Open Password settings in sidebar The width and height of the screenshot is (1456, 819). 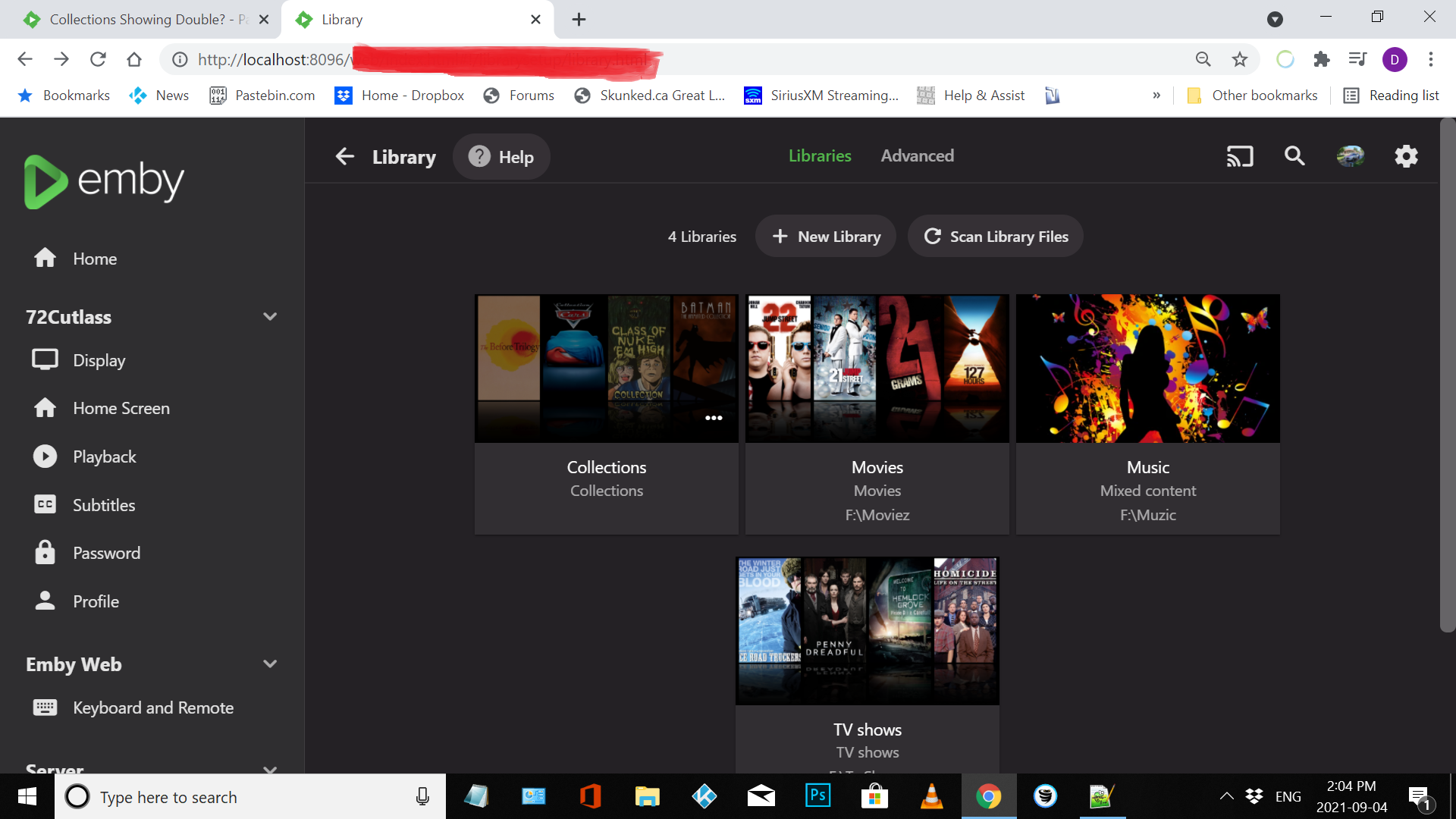coord(106,553)
